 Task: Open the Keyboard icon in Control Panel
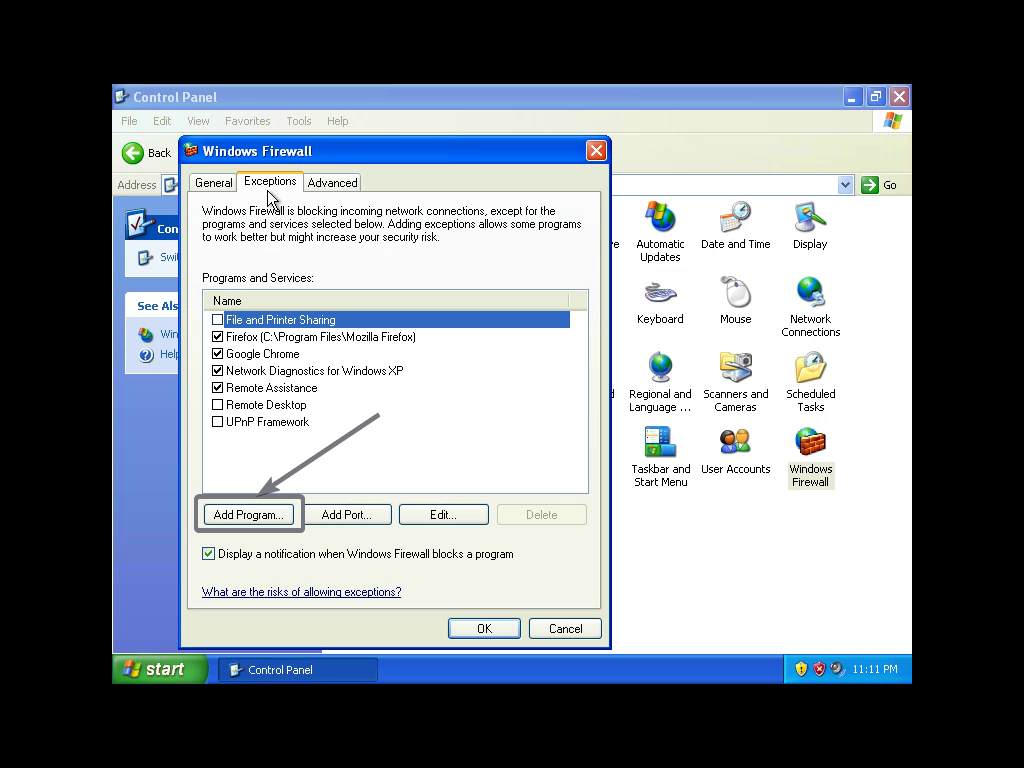click(x=660, y=300)
